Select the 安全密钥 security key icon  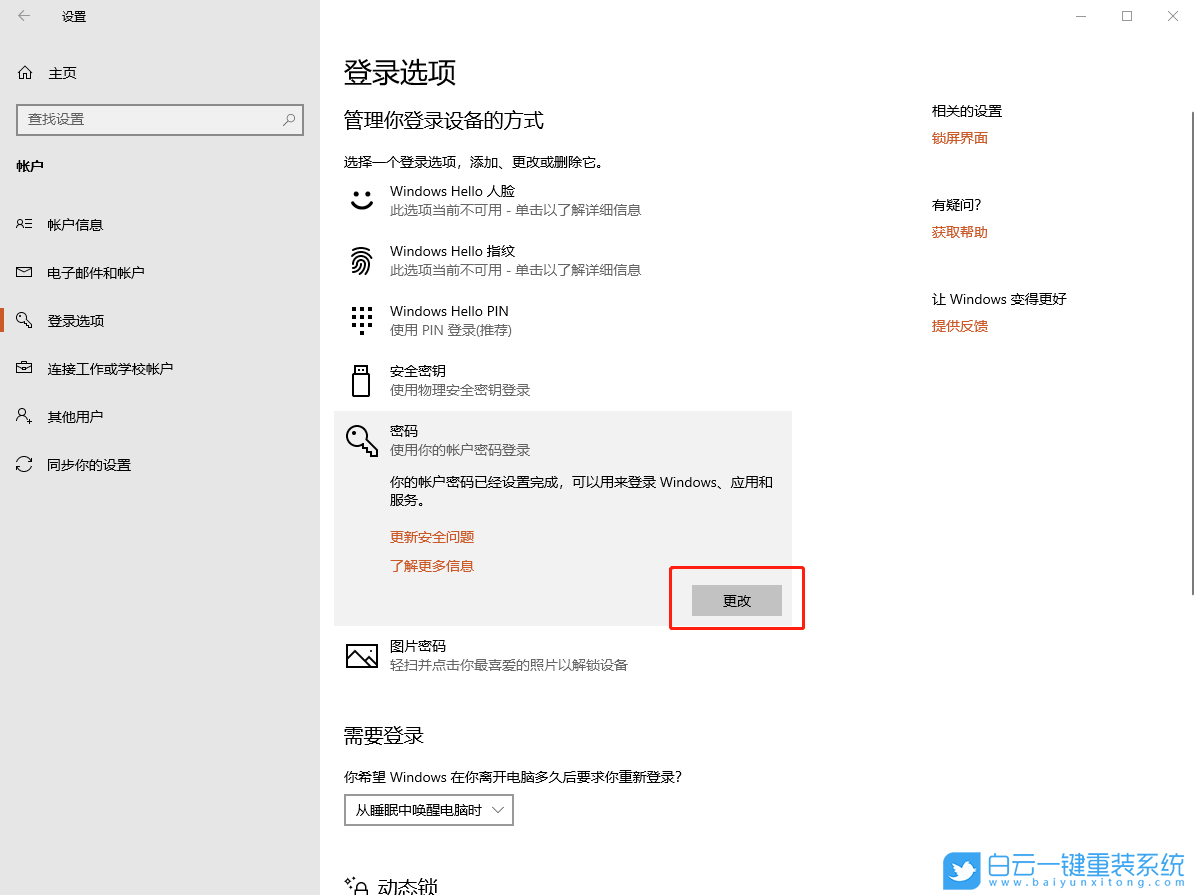click(x=361, y=380)
